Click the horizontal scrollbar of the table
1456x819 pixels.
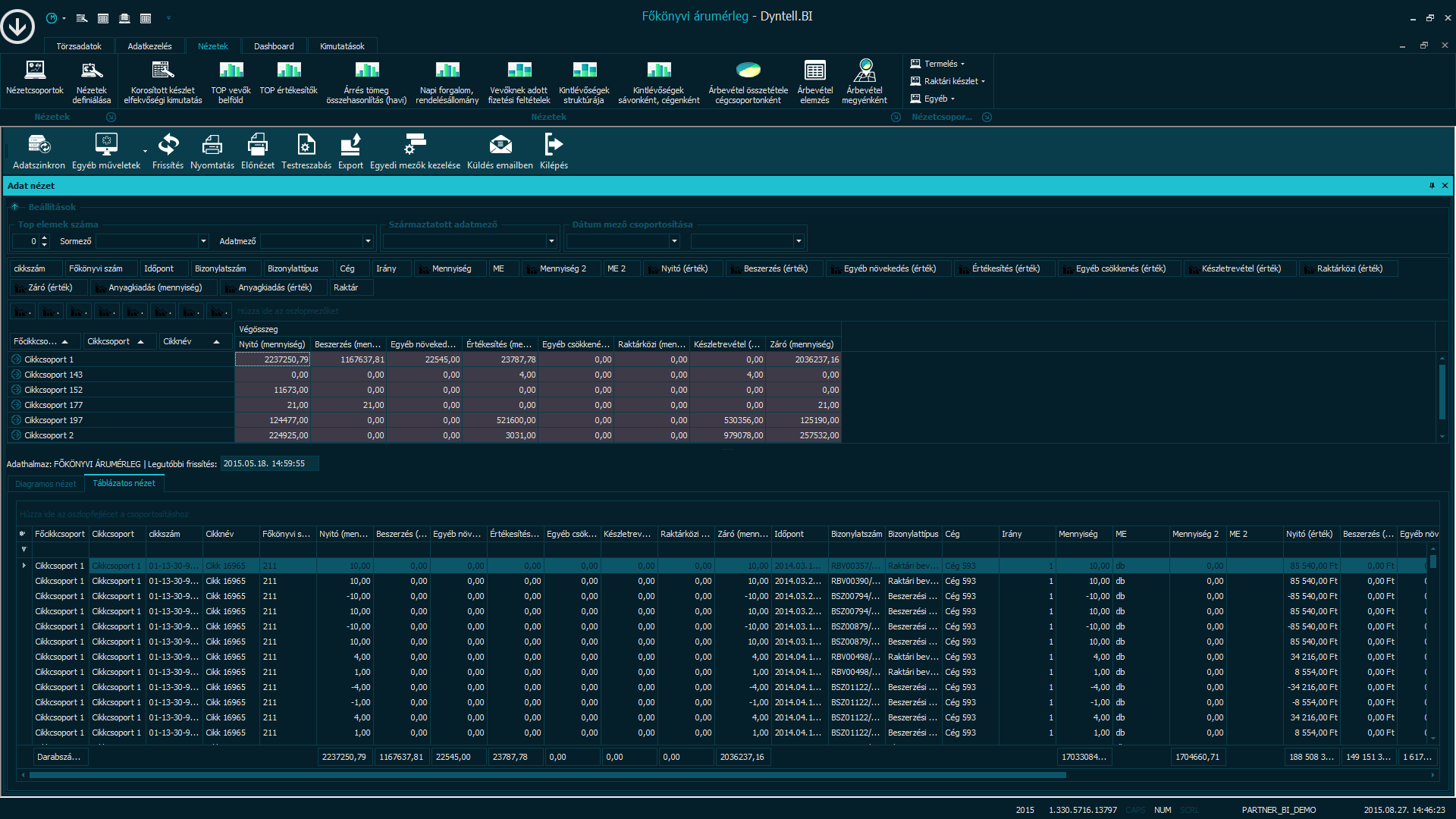tap(546, 775)
